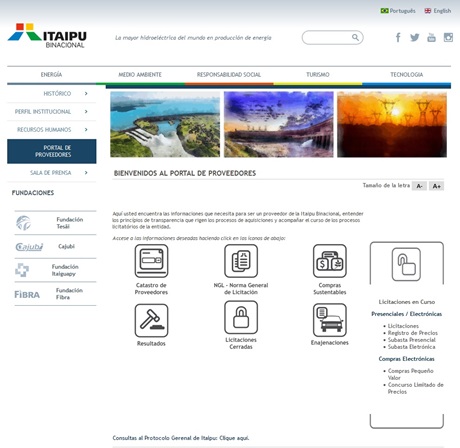The width and height of the screenshot is (460, 448).
Task: Open Compras Pequeño Valor link
Action: [410, 374]
